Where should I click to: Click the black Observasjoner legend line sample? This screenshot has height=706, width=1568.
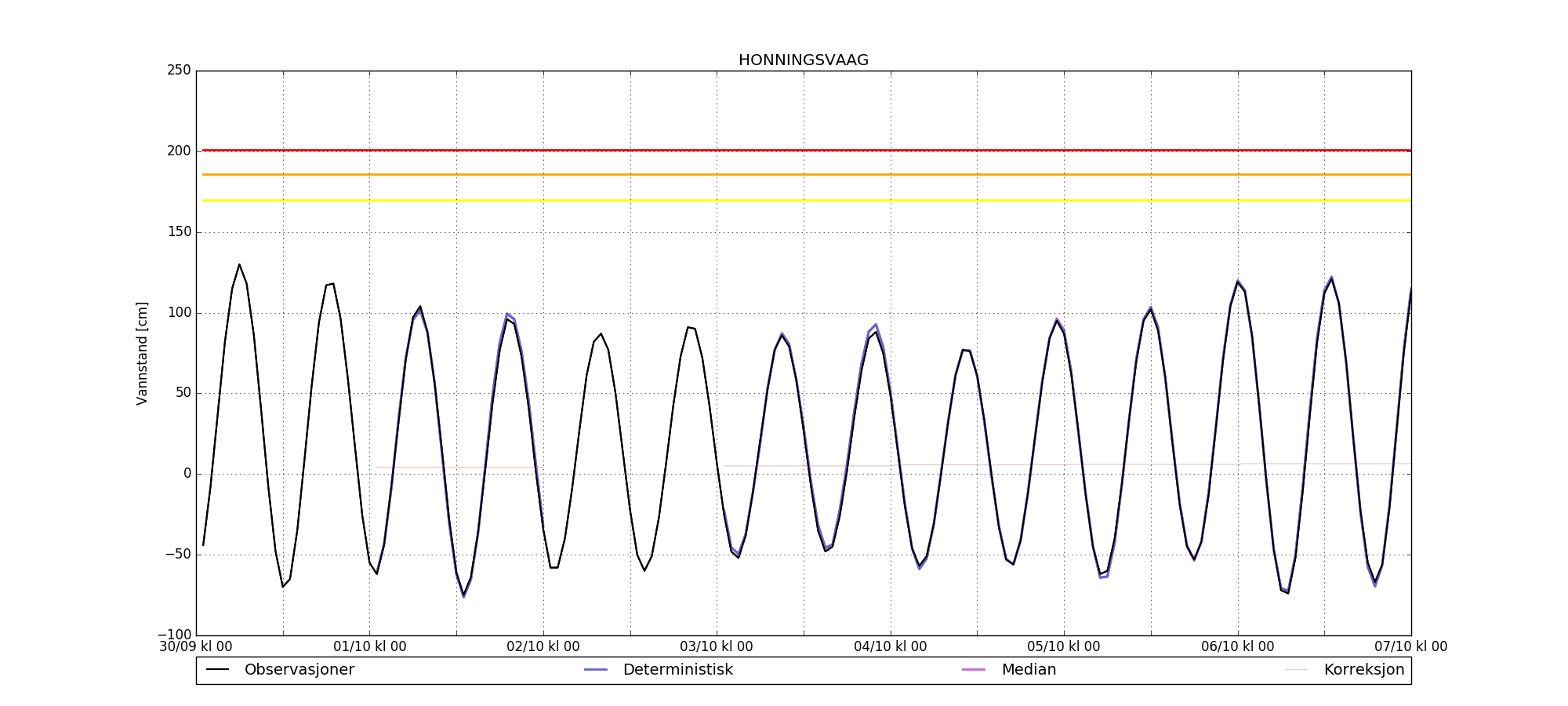217,670
